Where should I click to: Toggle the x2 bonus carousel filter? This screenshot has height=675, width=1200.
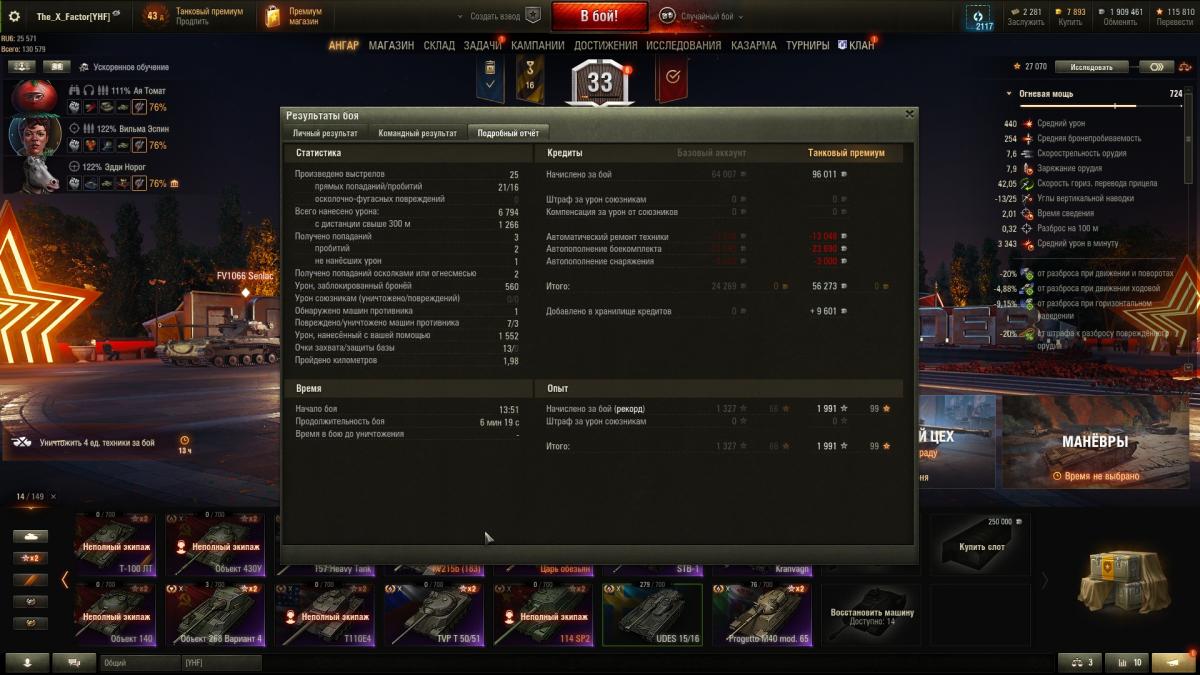[29, 558]
